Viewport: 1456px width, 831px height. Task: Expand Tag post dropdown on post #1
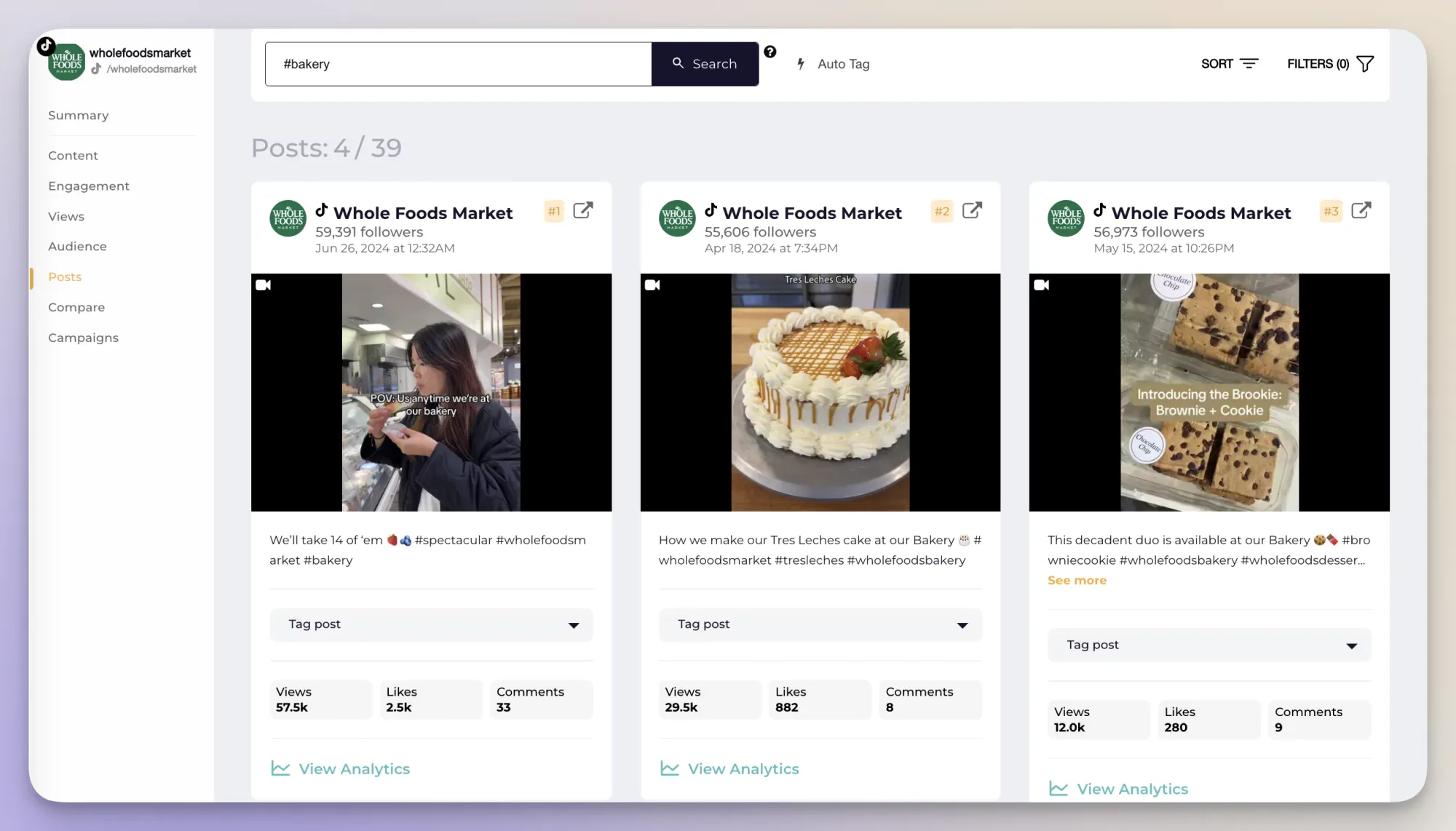(x=431, y=625)
